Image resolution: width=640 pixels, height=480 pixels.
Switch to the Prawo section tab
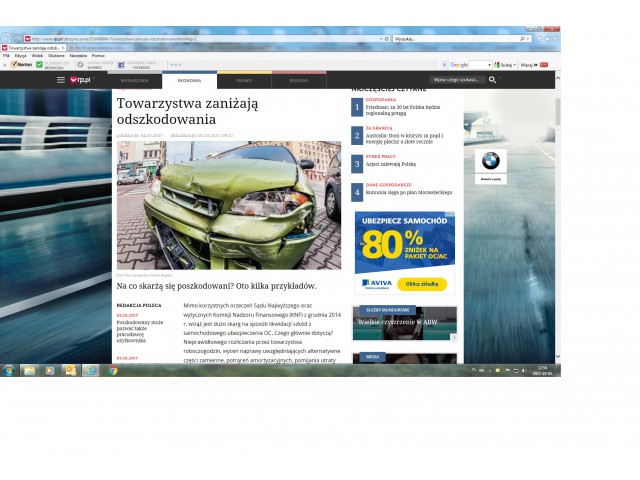point(244,79)
